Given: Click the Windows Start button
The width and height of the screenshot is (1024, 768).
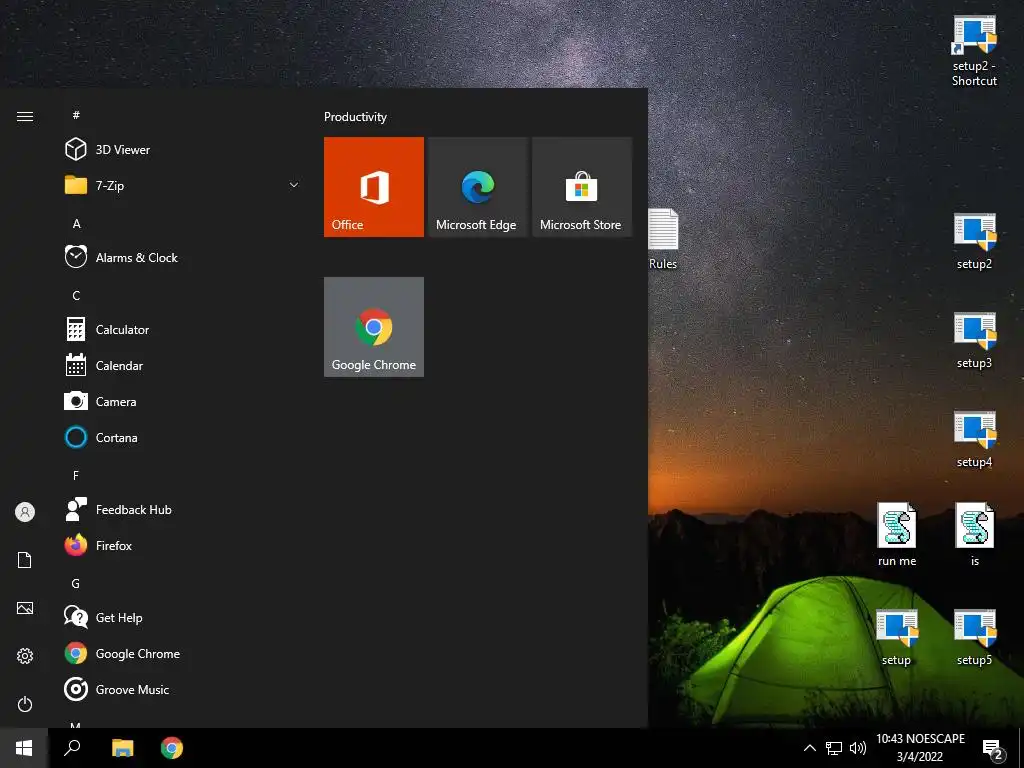Looking at the screenshot, I should pyautogui.click(x=24, y=748).
